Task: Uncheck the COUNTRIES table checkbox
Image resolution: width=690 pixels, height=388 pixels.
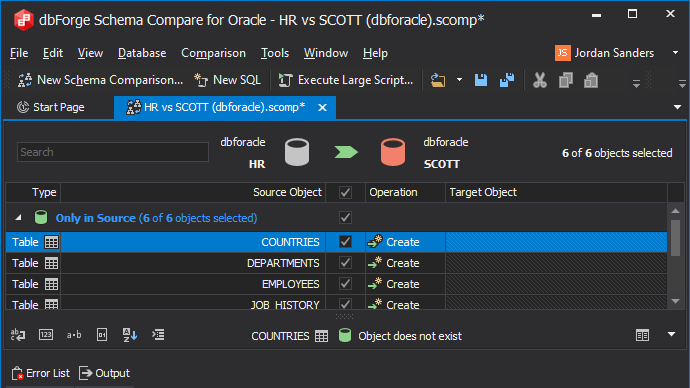Action: [x=345, y=242]
